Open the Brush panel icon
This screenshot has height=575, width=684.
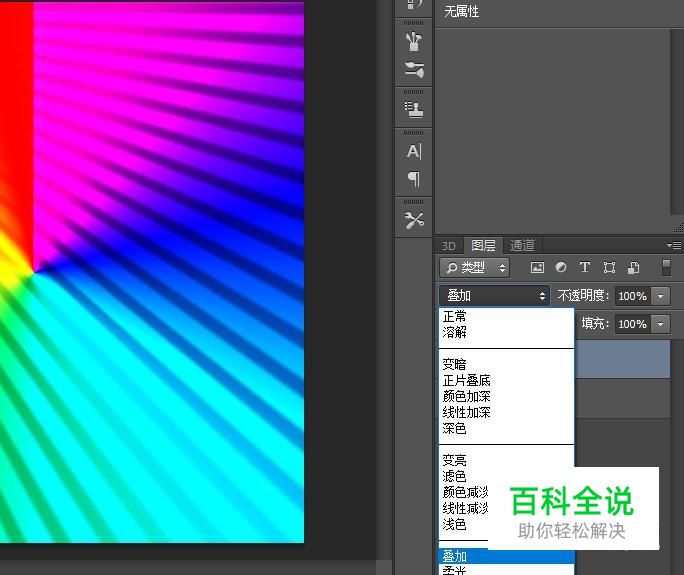point(414,41)
